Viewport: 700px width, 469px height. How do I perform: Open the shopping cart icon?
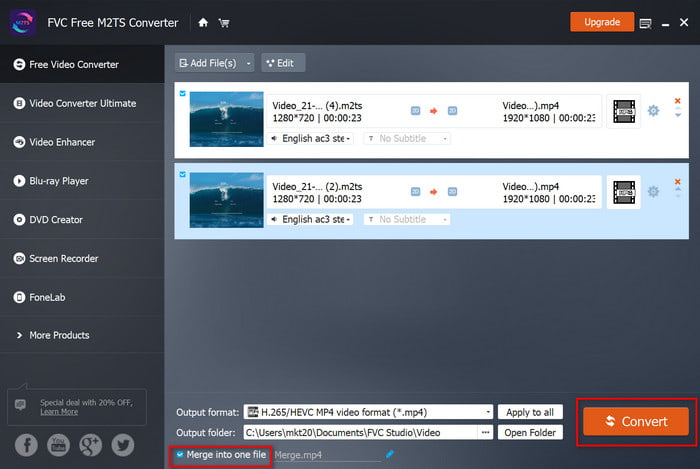click(x=224, y=22)
